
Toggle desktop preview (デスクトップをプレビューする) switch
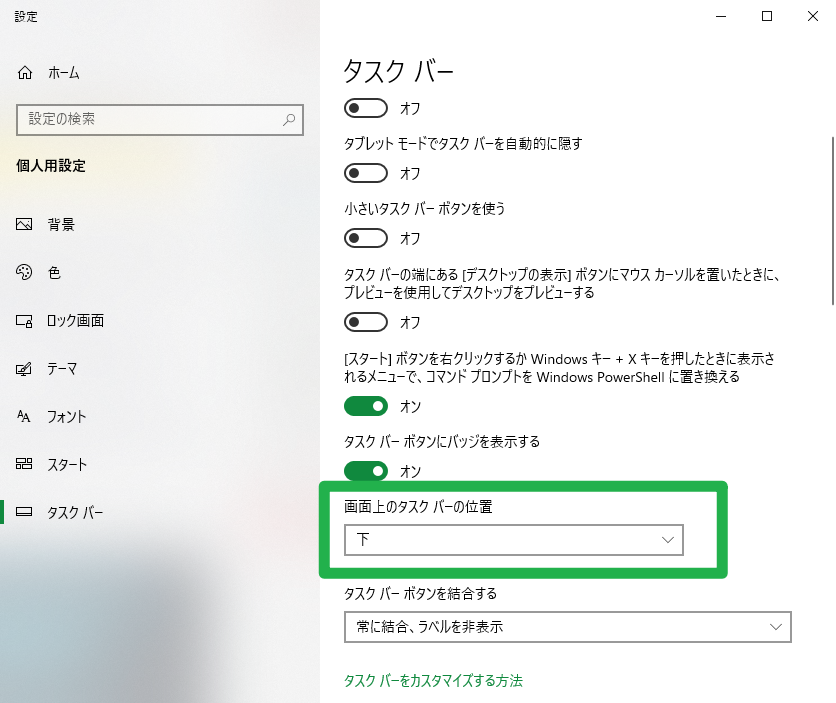pos(366,322)
